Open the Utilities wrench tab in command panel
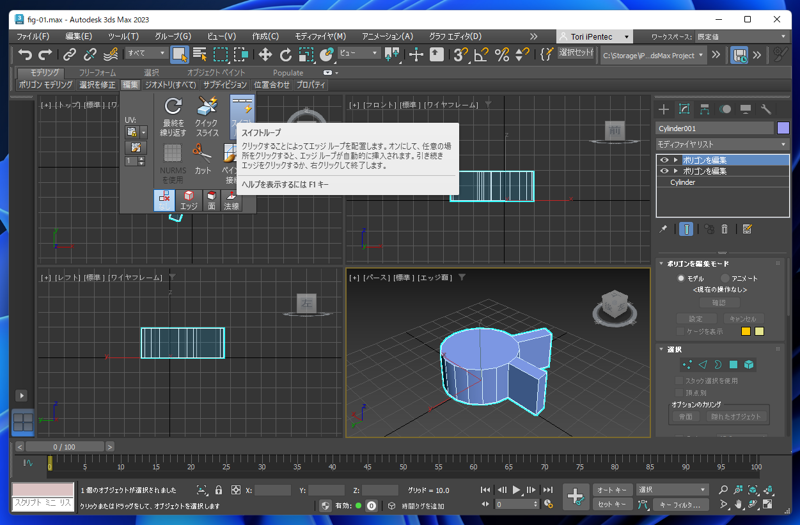Screen dimensions: 800x525 [766, 109]
